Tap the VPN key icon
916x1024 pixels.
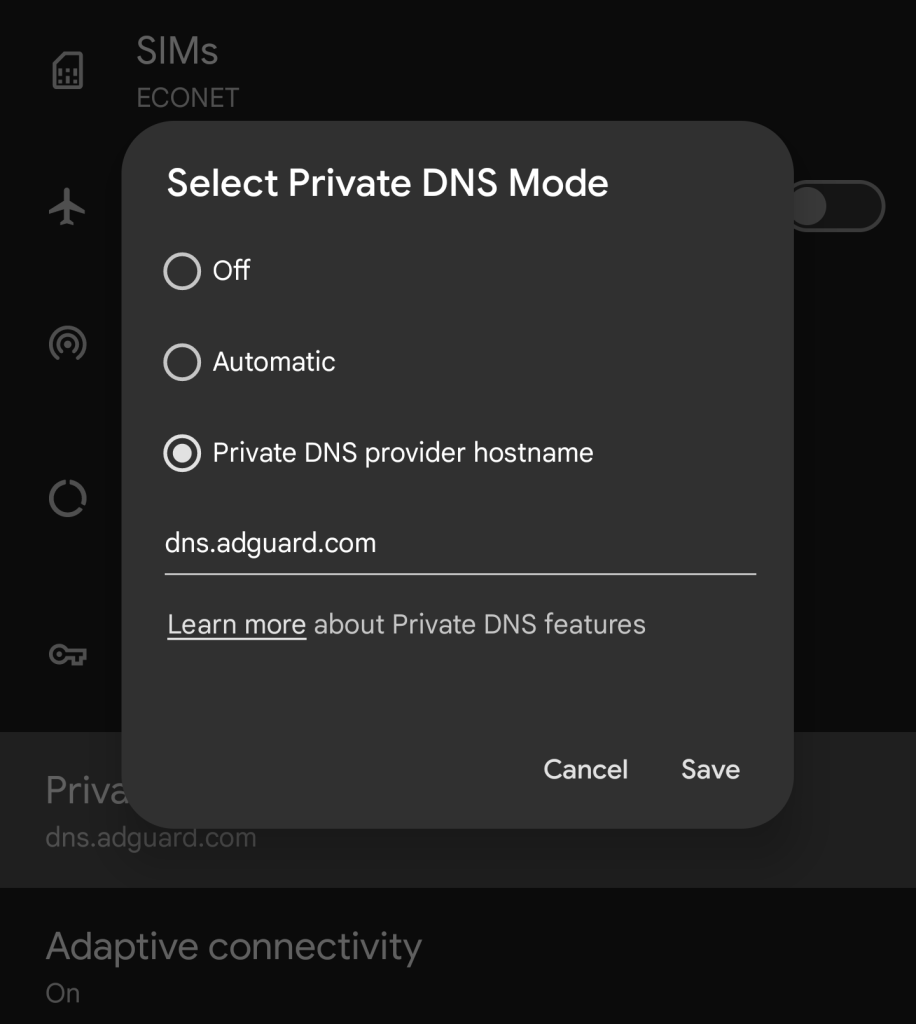[x=68, y=655]
